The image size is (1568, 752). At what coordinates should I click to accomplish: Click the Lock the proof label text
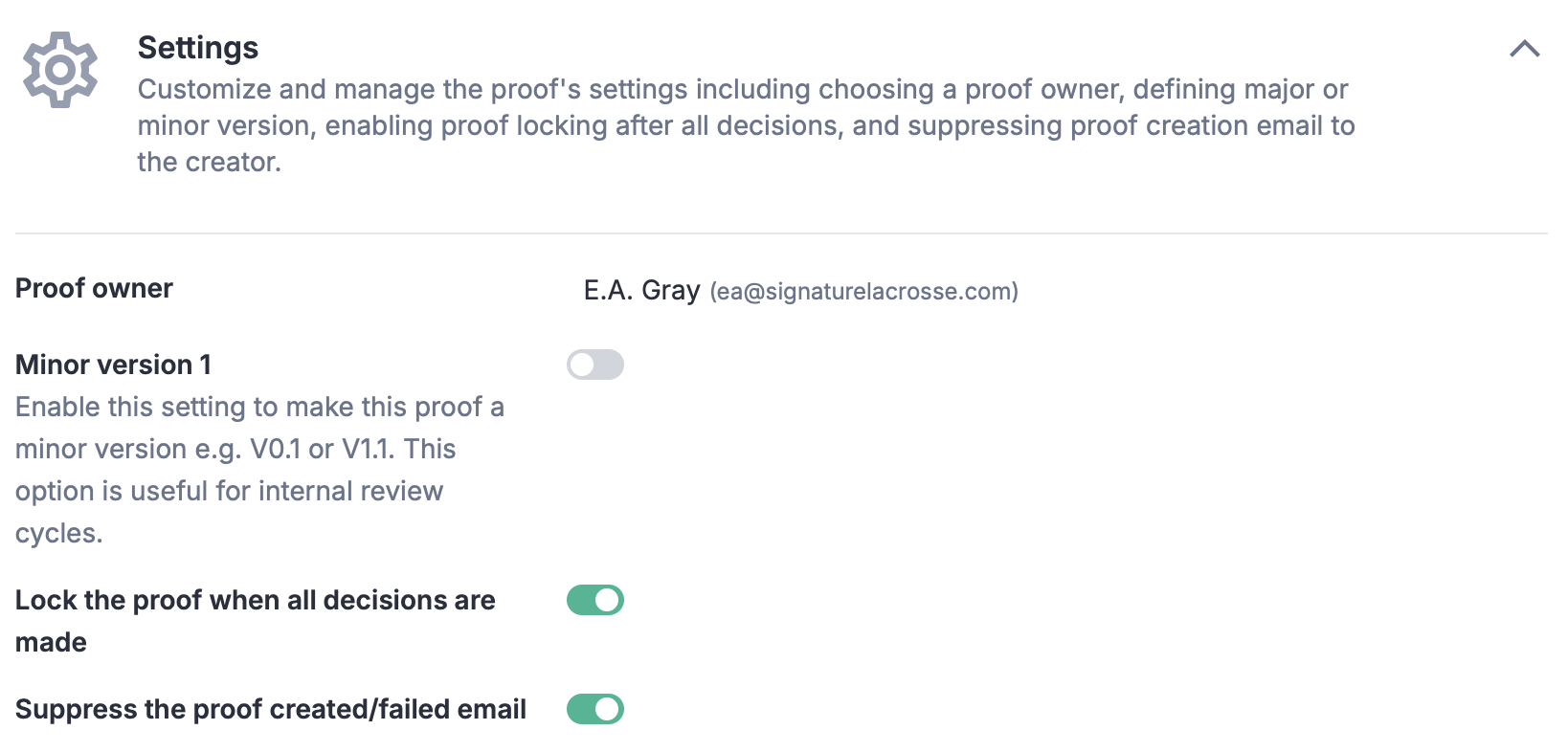tap(255, 601)
